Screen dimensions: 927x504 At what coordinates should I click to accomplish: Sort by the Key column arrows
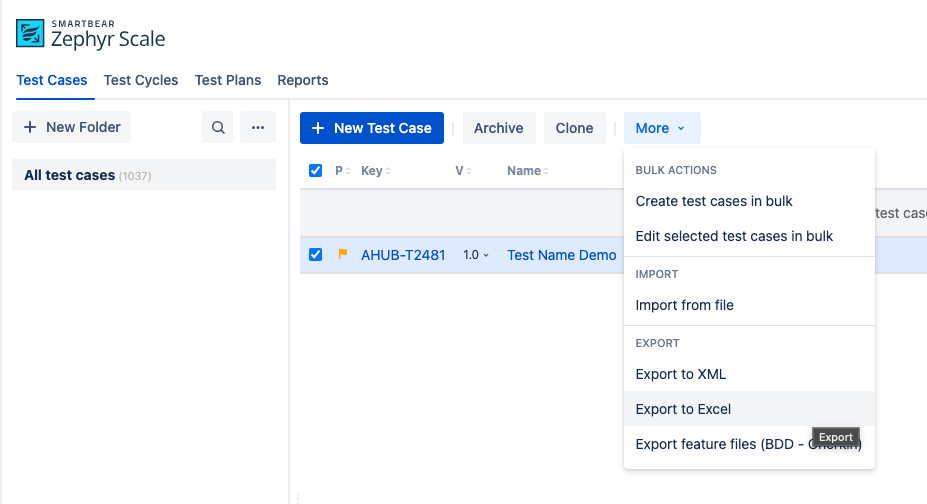click(x=388, y=171)
